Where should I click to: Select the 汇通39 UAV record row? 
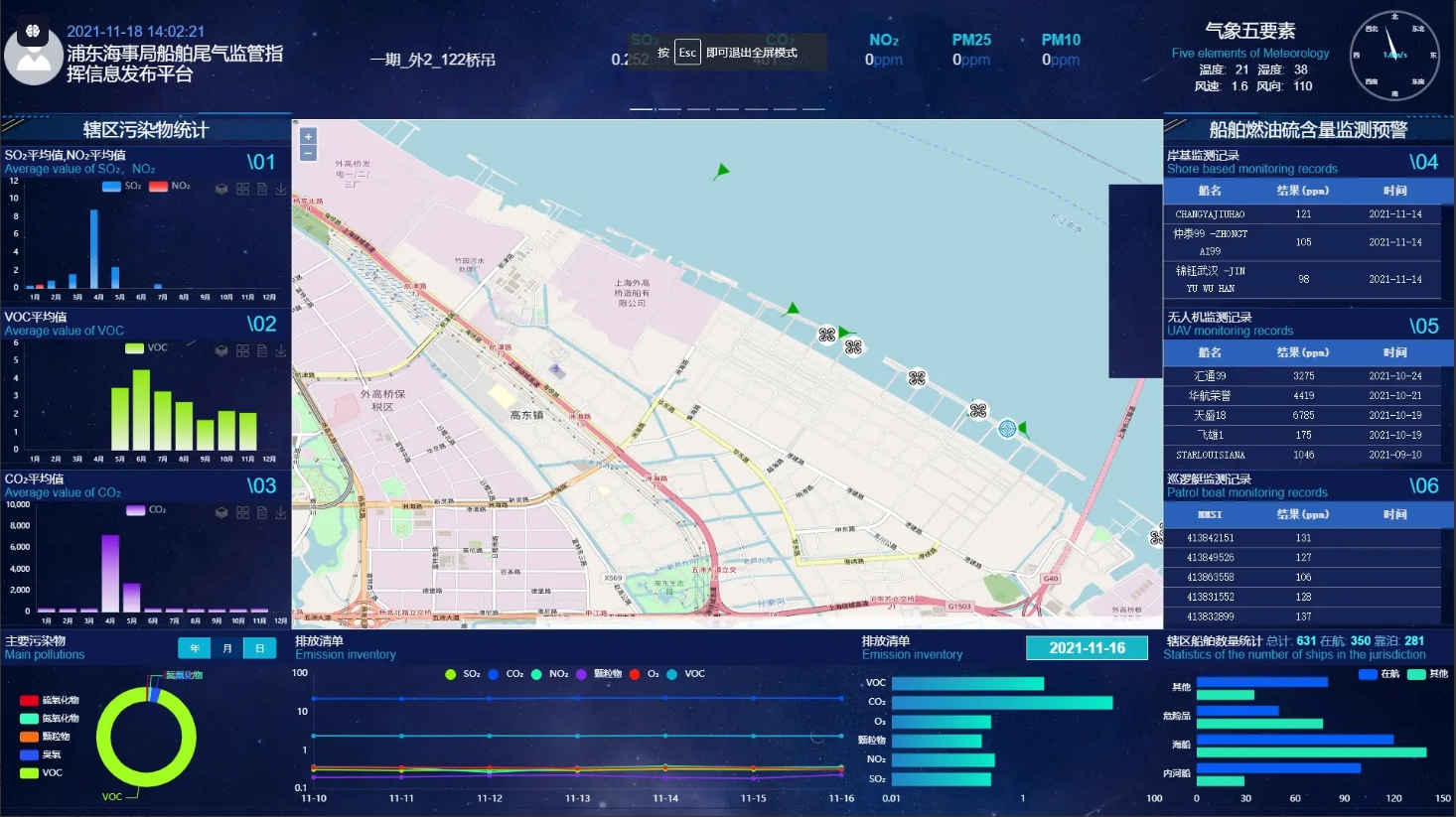tap(1302, 375)
